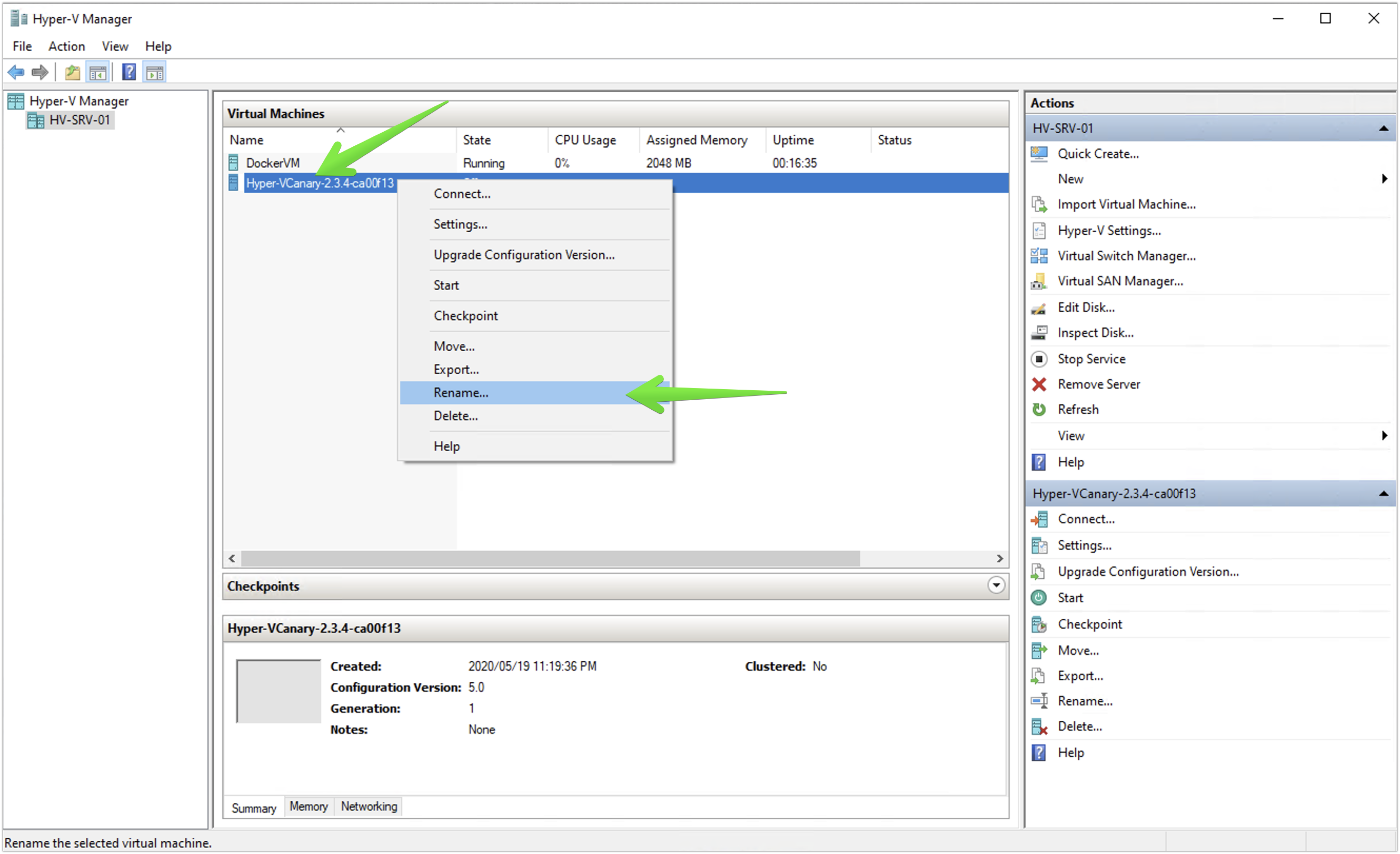The width and height of the screenshot is (1400, 854).
Task: Click the VM preview thumbnail in Summary
Action: 279,691
